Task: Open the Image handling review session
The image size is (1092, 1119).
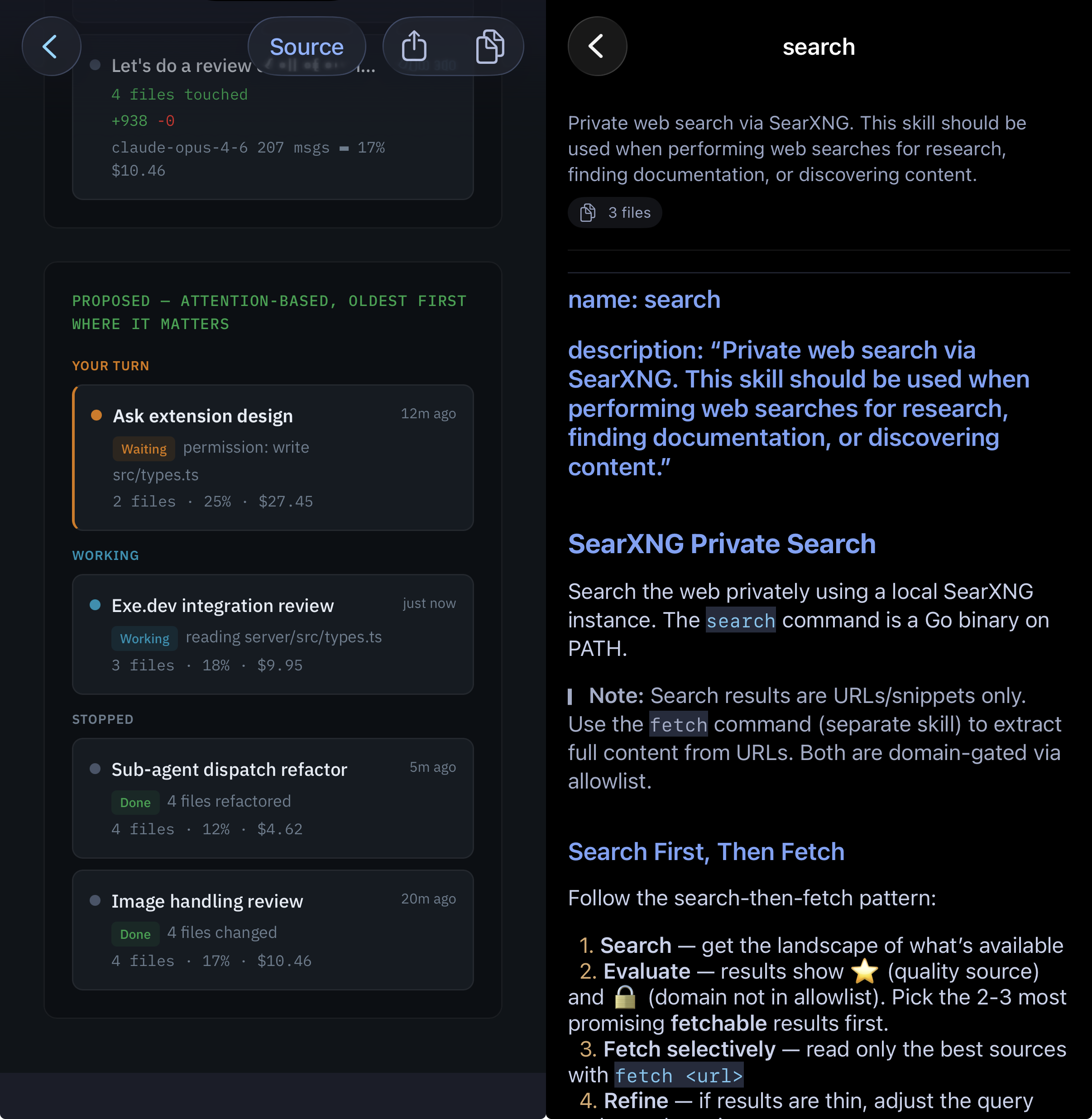Action: pyautogui.click(x=273, y=930)
